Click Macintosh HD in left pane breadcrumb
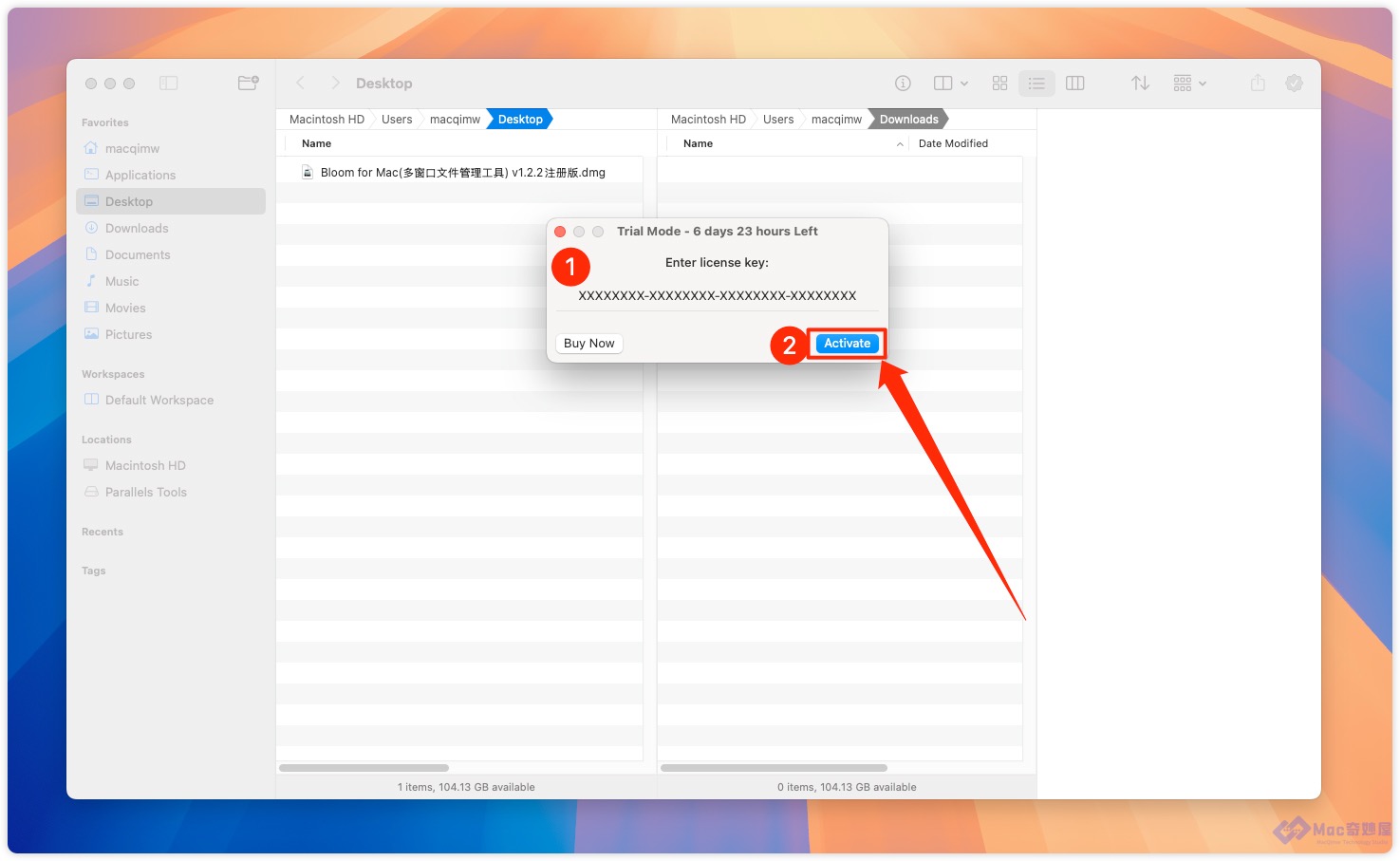This screenshot has height=861, width=1400. pyautogui.click(x=327, y=119)
